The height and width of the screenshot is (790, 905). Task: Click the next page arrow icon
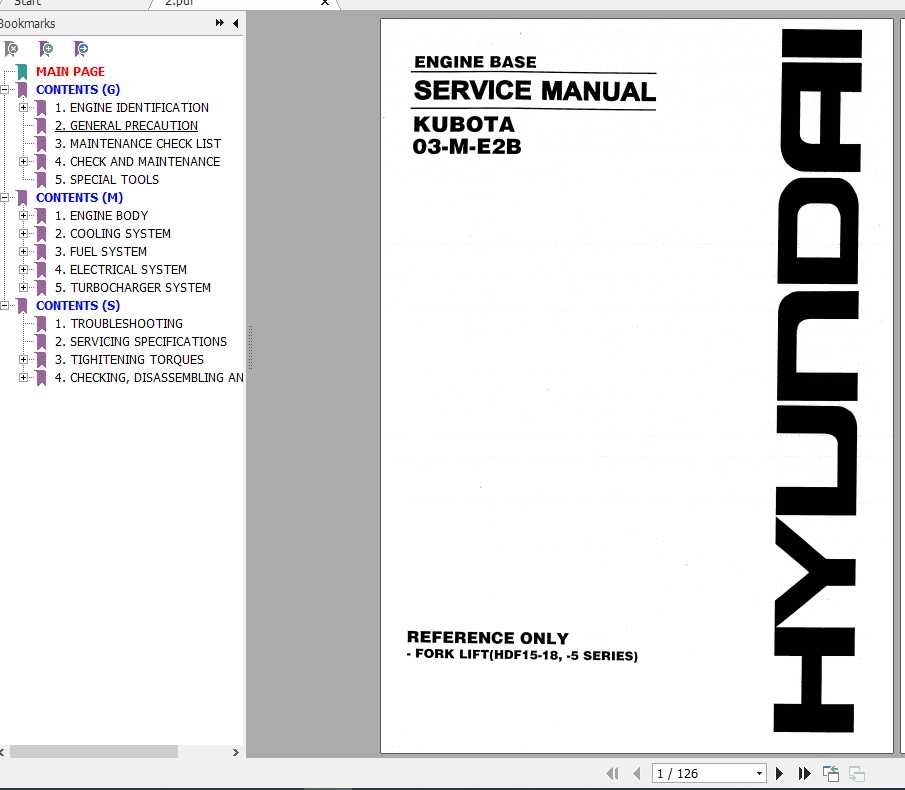tap(780, 773)
